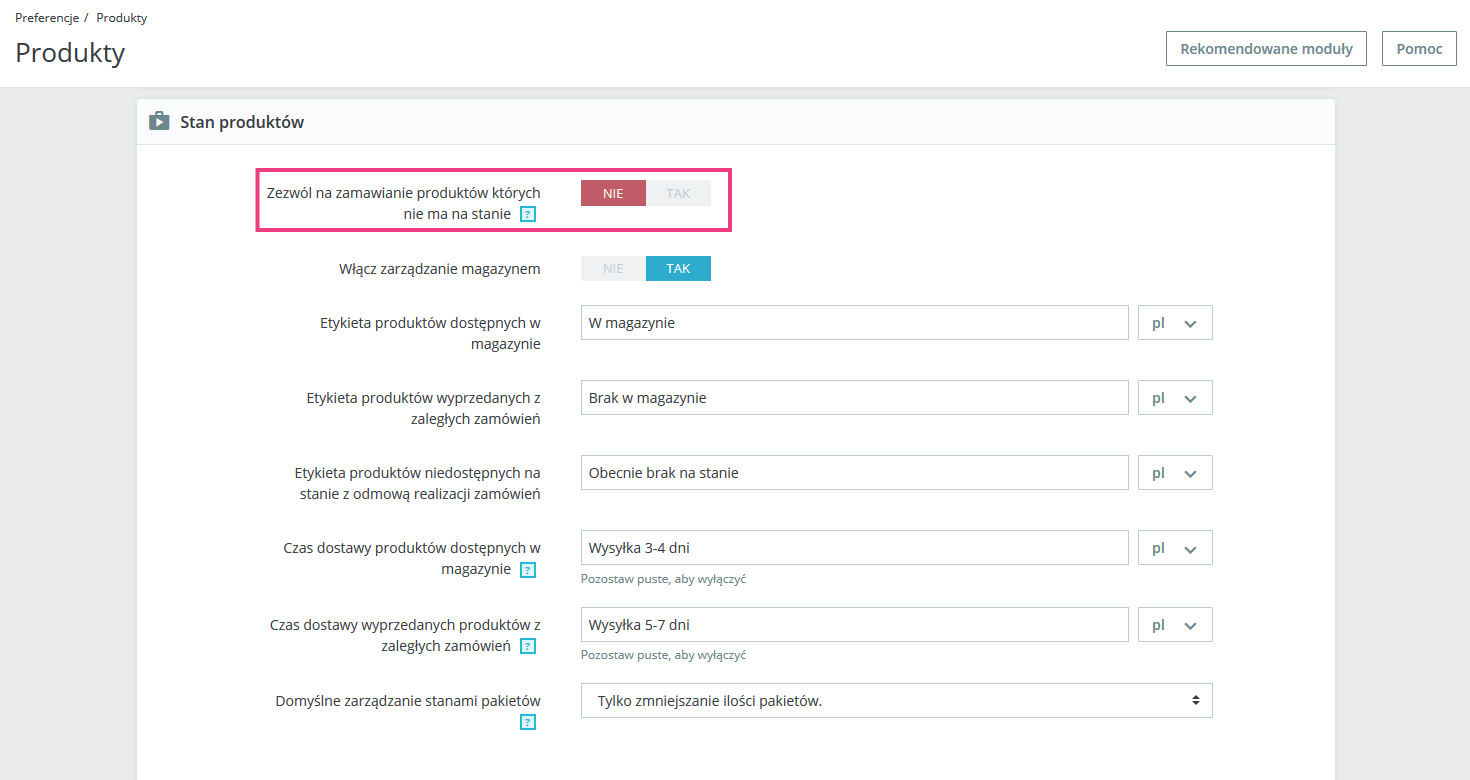Screen dimensions: 1470x780
Task: Click the Stan produktów panel header icon
Action: coord(159,122)
